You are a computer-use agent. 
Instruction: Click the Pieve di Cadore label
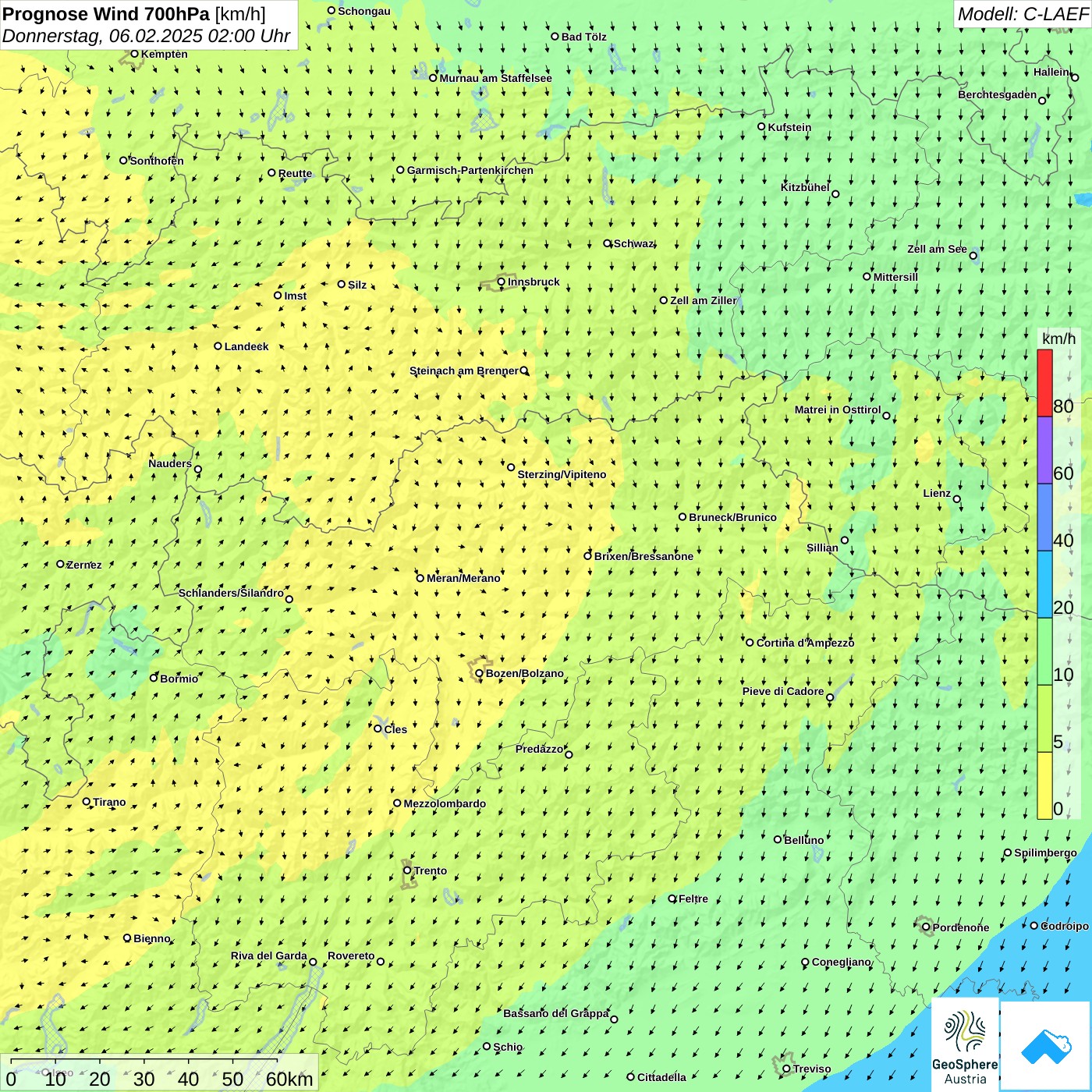coord(783,691)
